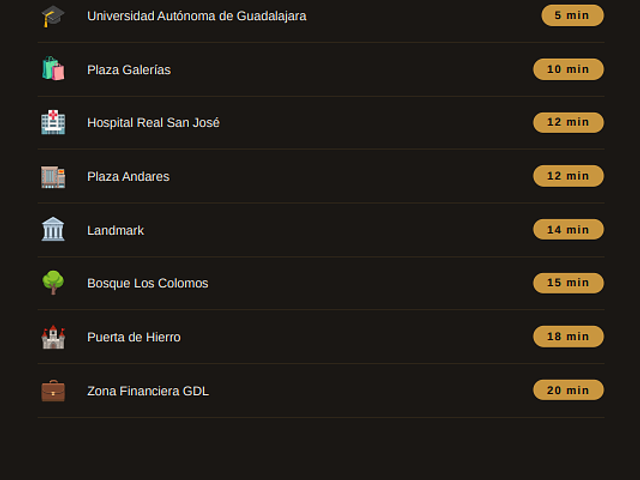640x480 pixels.
Task: Click the graduation cap icon
Action: pyautogui.click(x=53, y=16)
